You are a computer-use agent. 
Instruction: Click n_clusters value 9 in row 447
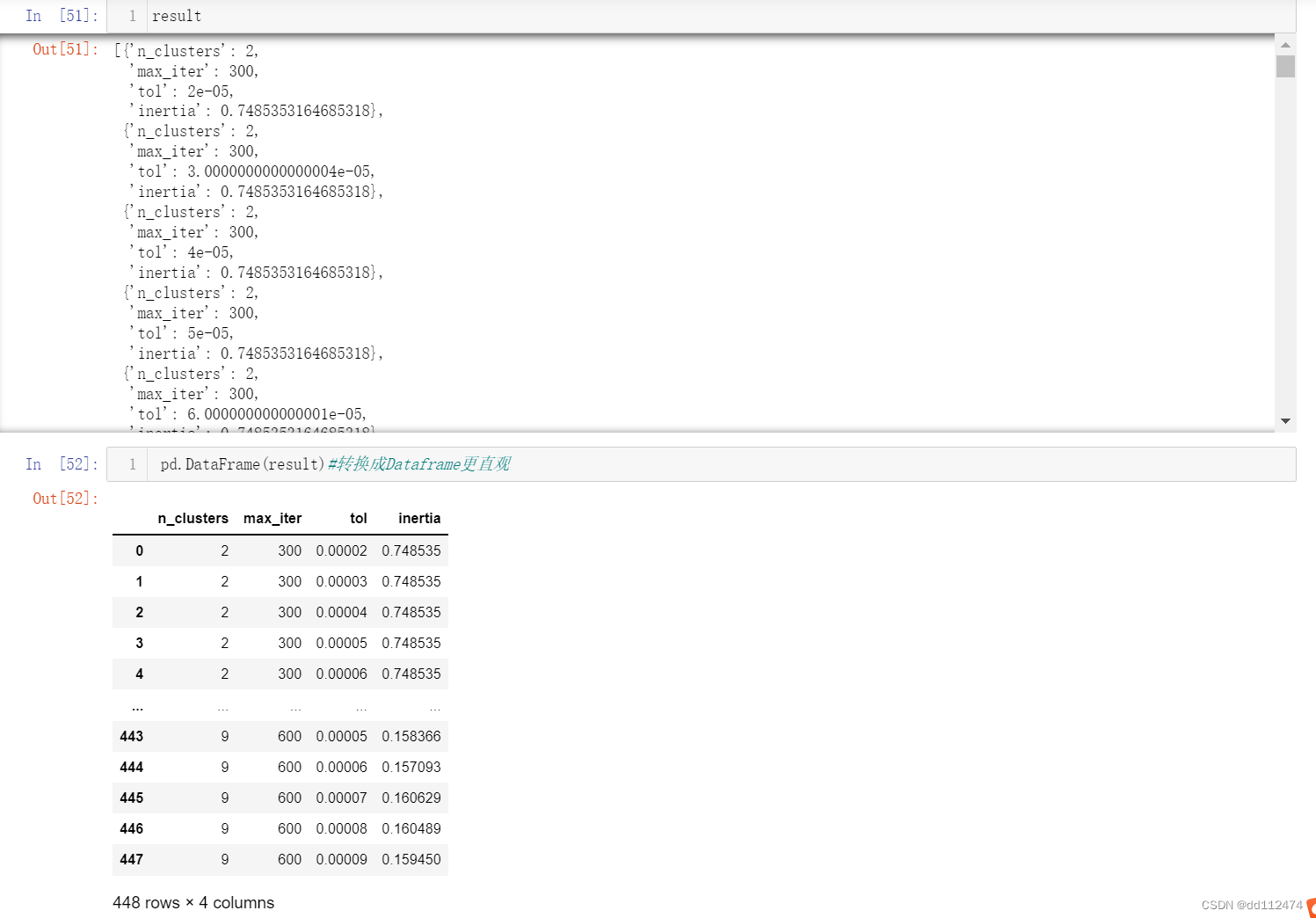225,860
